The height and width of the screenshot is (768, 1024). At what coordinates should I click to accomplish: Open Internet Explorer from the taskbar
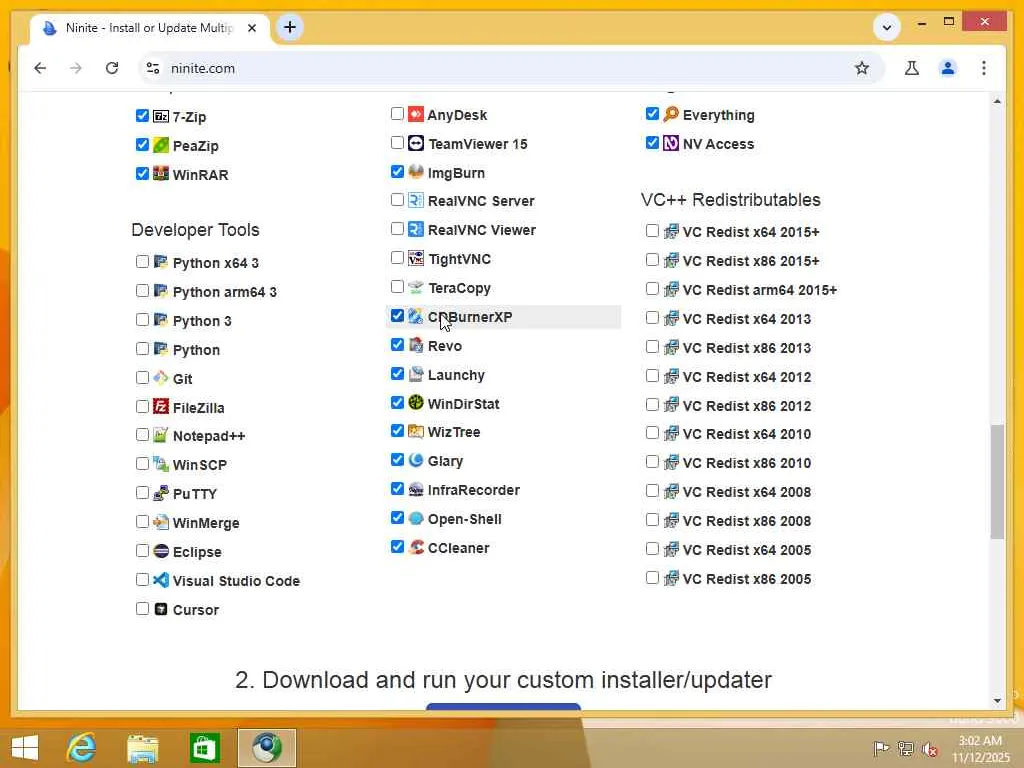coord(82,748)
